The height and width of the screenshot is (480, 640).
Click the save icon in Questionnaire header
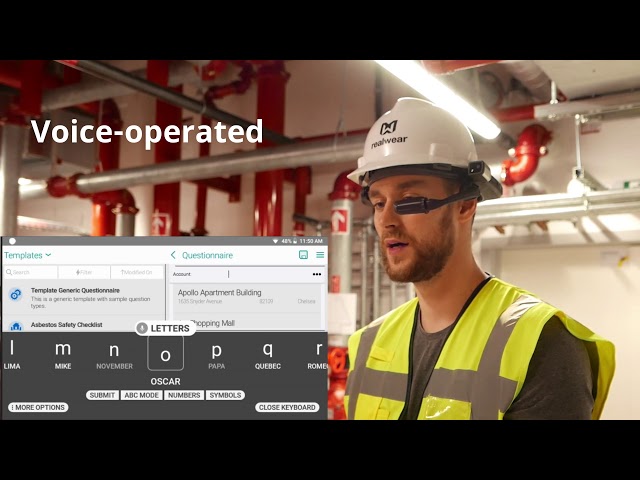coord(303,255)
